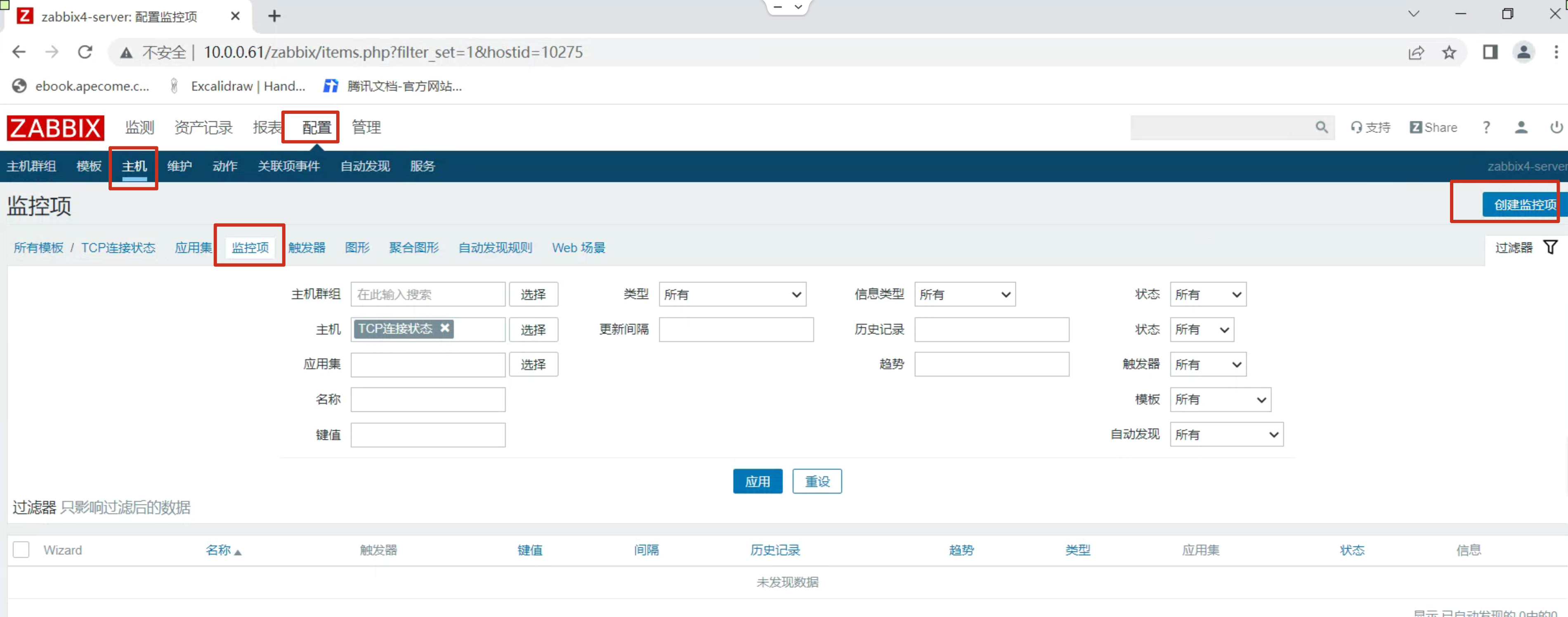Remove the TCP连接状态 host tag
This screenshot has height=617, width=1568.
pos(445,328)
